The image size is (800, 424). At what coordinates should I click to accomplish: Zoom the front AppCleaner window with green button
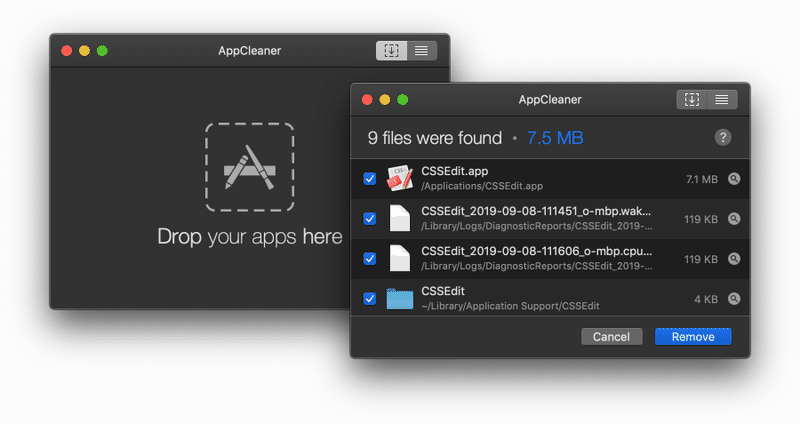point(403,99)
